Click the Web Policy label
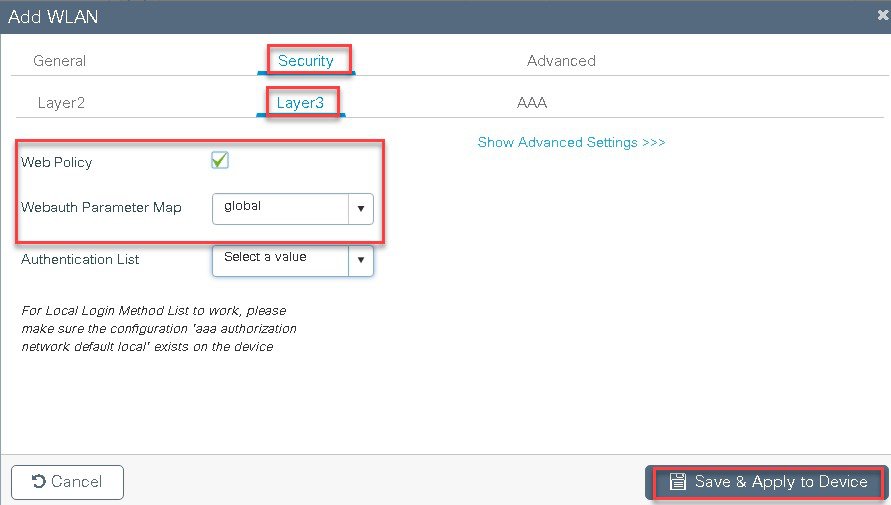This screenshot has width=891, height=505. pos(56,162)
